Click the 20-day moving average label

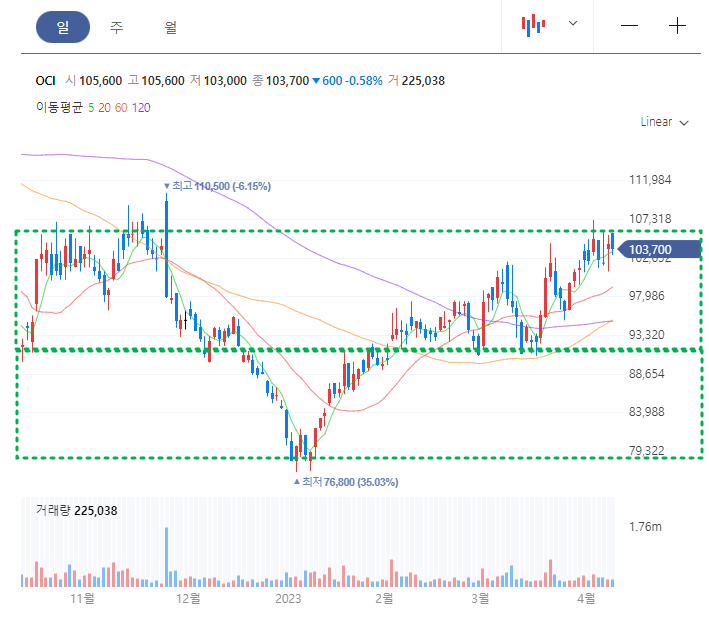pyautogui.click(x=104, y=108)
